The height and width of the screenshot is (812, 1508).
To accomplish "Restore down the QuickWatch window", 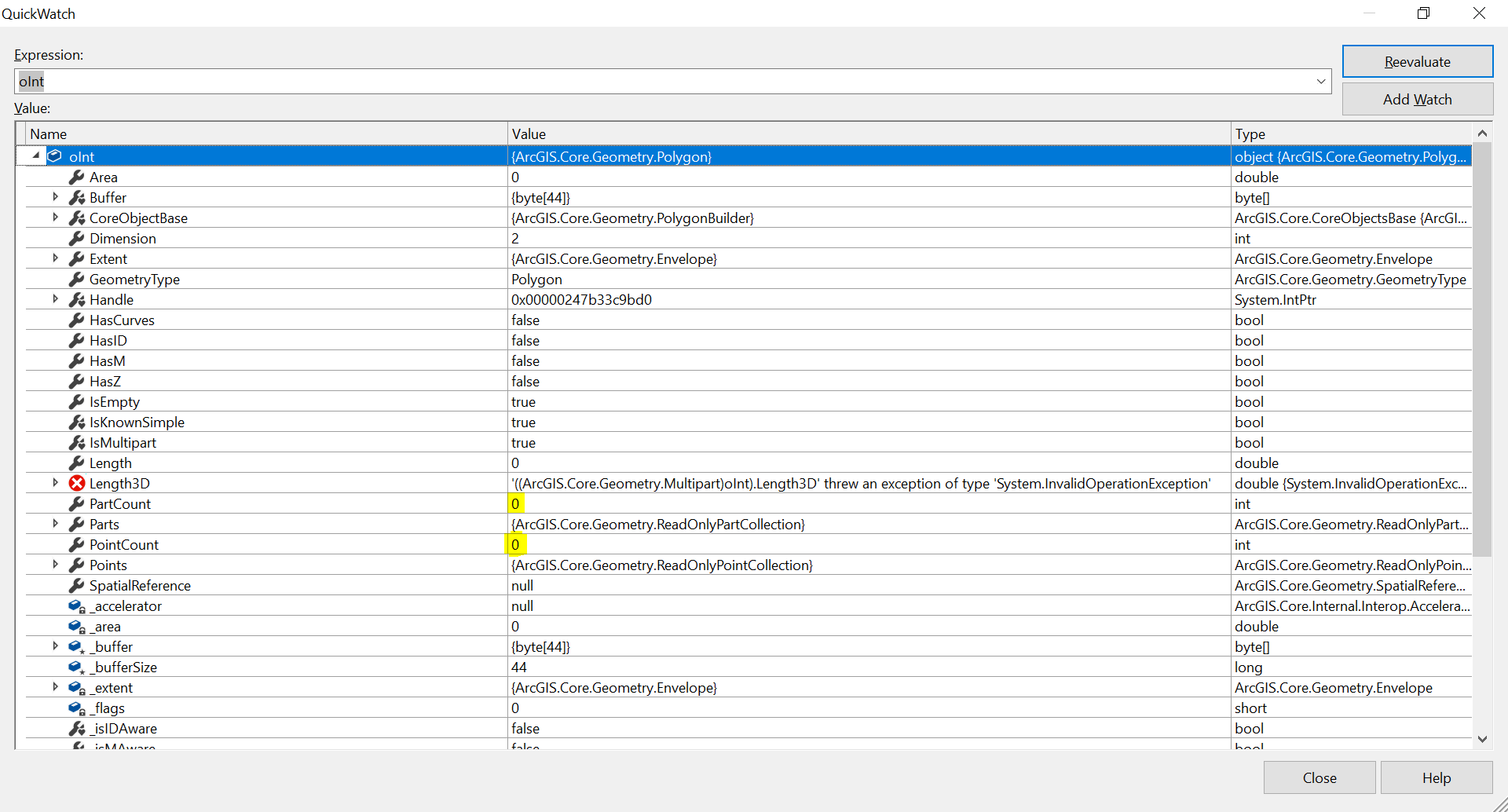I will [1424, 13].
